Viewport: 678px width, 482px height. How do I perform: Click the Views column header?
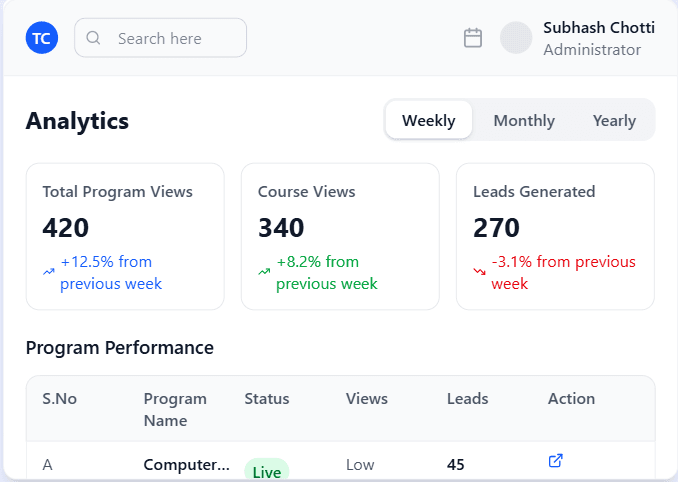point(367,398)
